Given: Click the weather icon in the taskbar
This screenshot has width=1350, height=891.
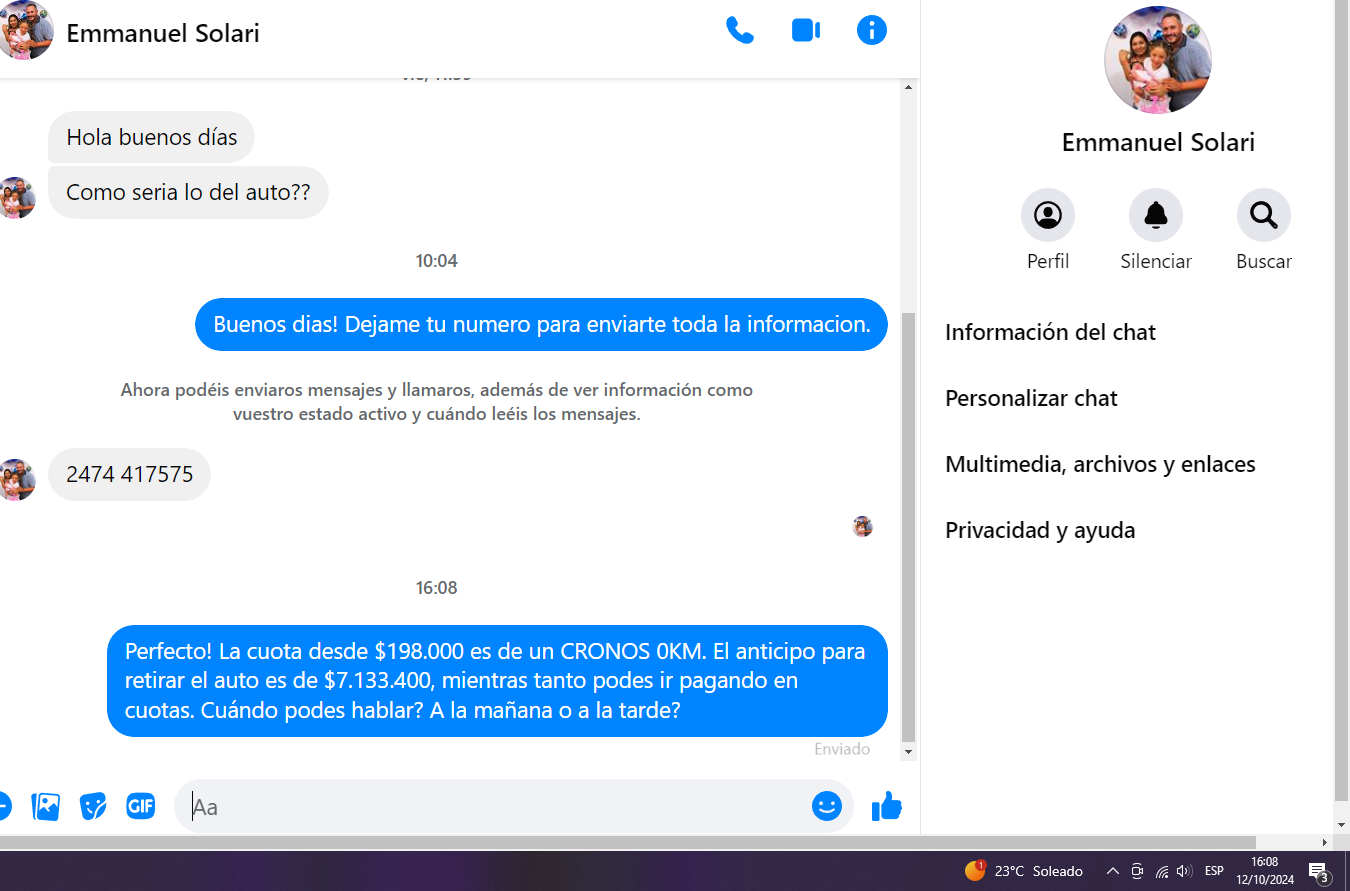Looking at the screenshot, I should 975,871.
